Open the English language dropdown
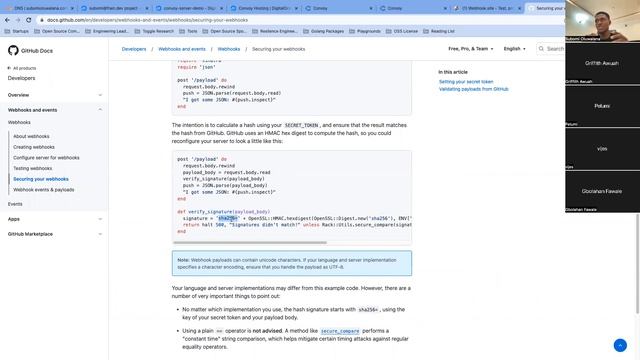The height and width of the screenshot is (360, 640). point(514,49)
